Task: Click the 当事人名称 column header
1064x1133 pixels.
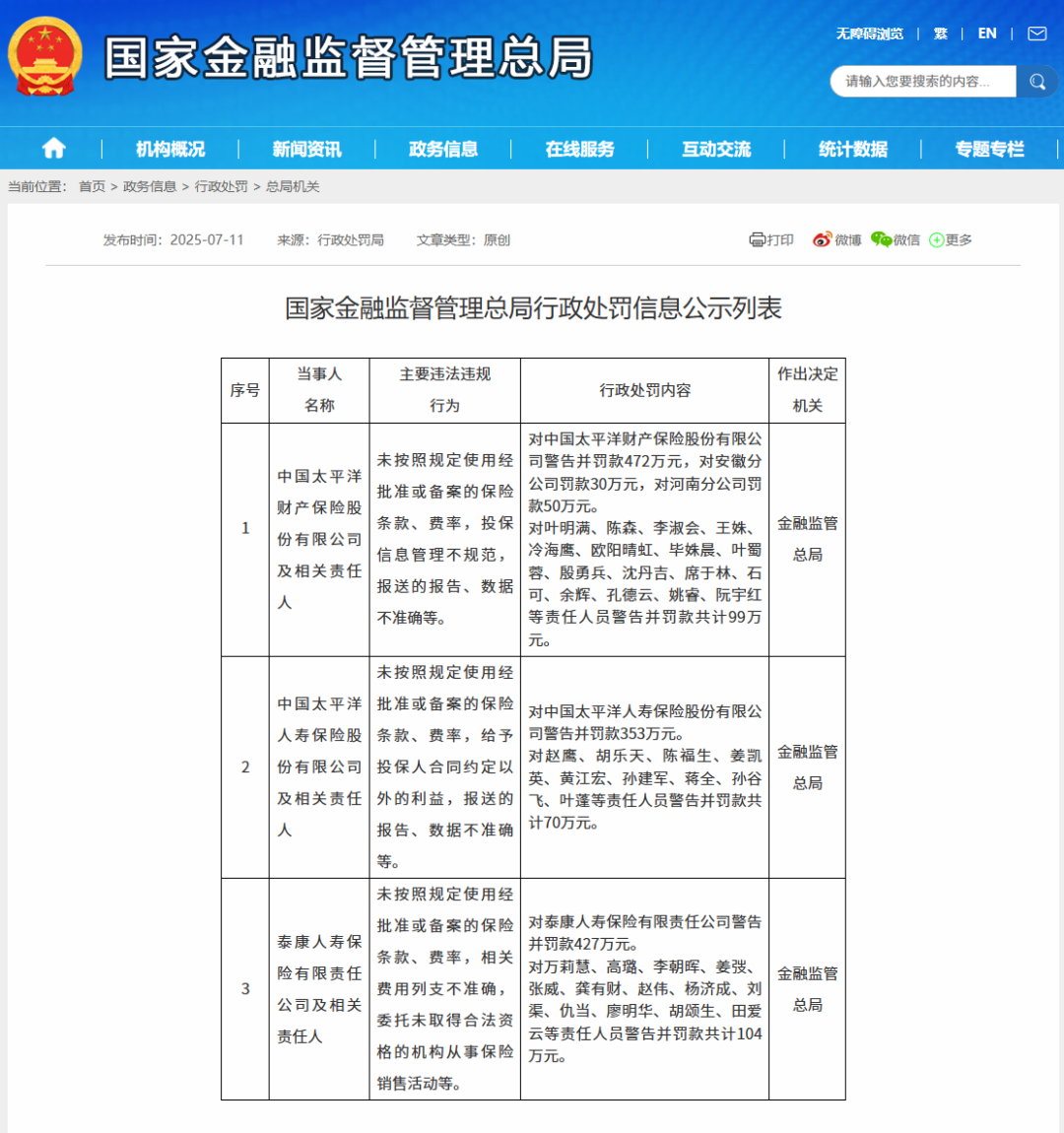Action: click(319, 390)
